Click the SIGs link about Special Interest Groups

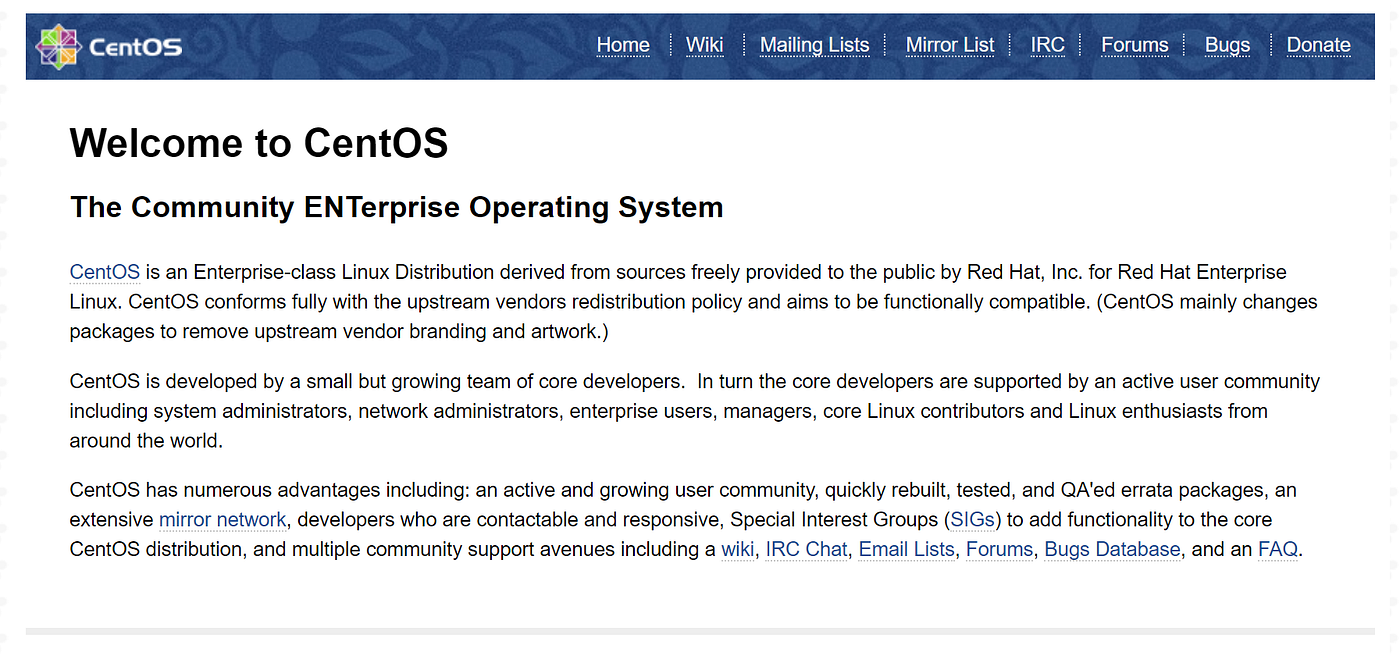click(972, 519)
